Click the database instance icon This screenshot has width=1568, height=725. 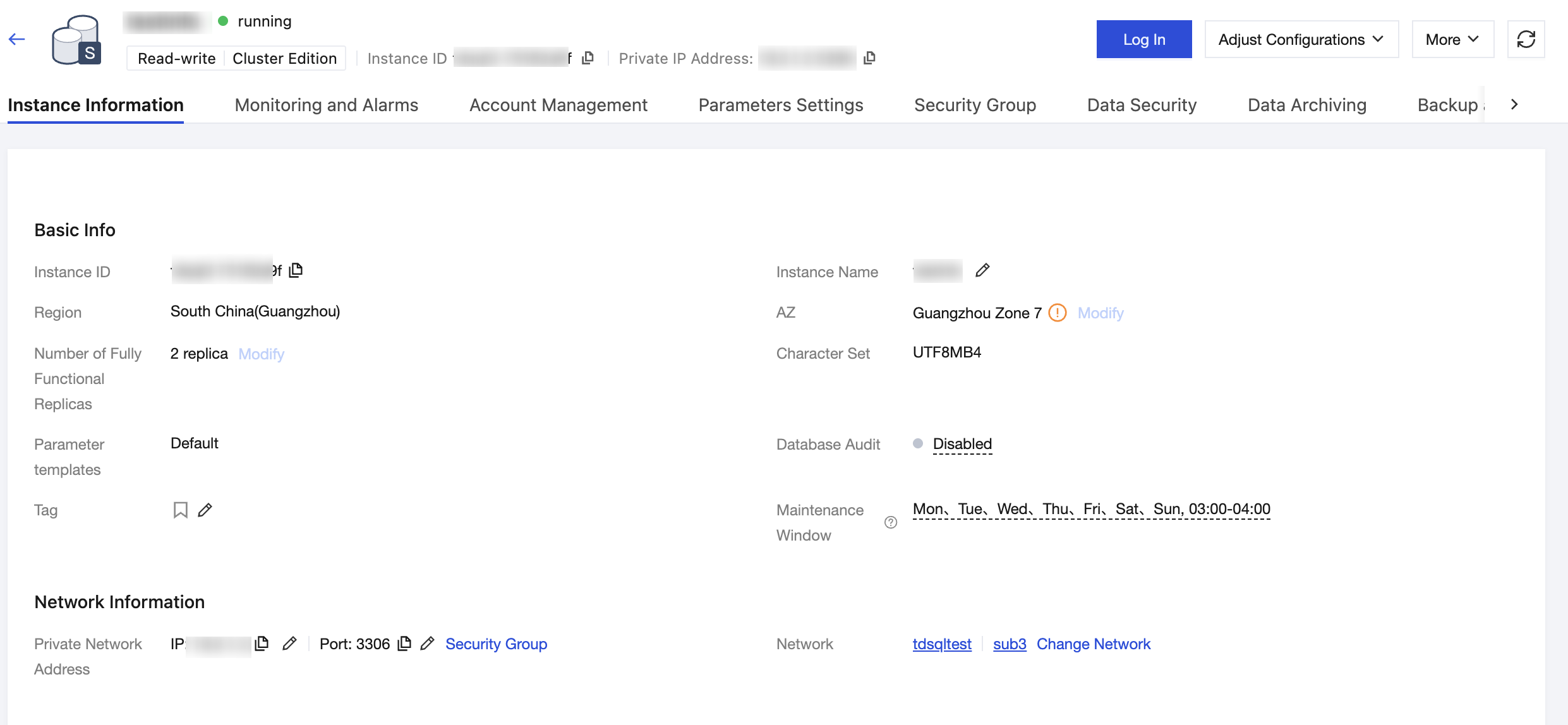[x=76, y=40]
